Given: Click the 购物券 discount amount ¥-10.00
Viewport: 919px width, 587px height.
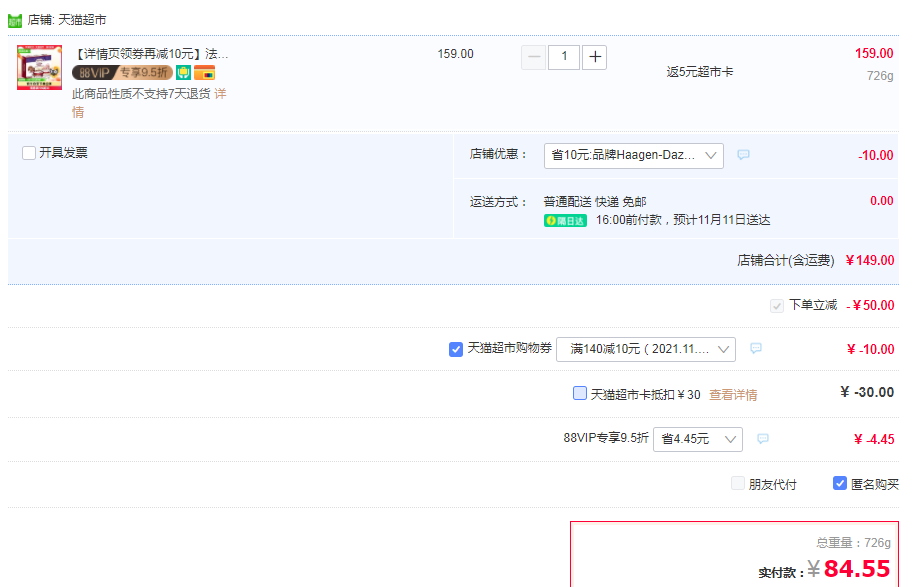Looking at the screenshot, I should tap(870, 350).
